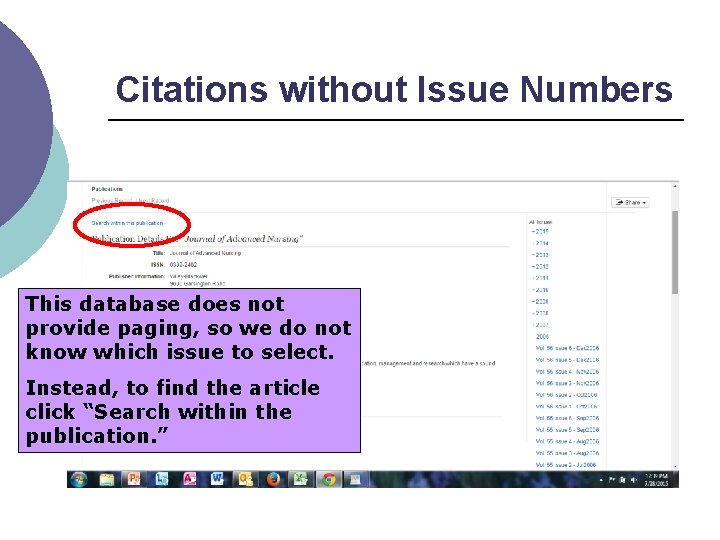Open the Windows Start menu orb
Image resolution: width=720 pixels, height=540 pixels.
pos(79,479)
